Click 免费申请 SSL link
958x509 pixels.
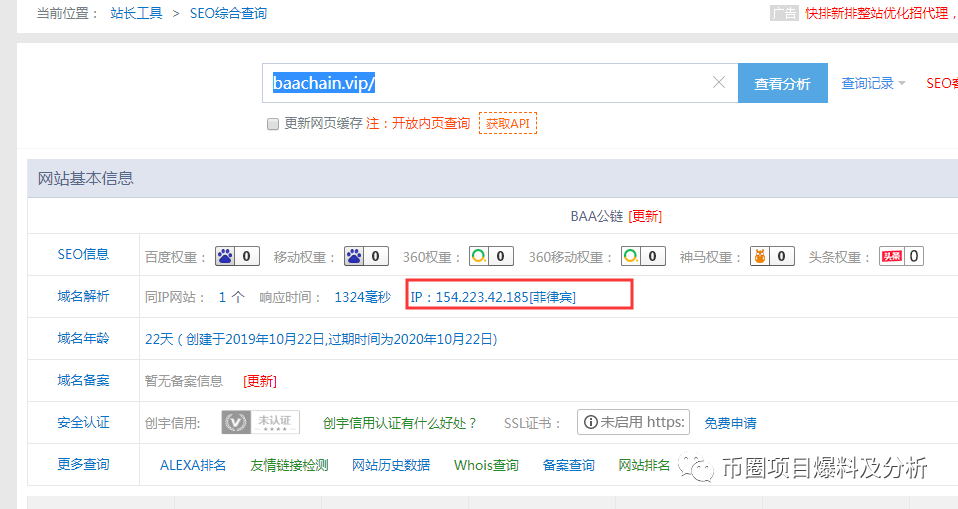tap(730, 423)
